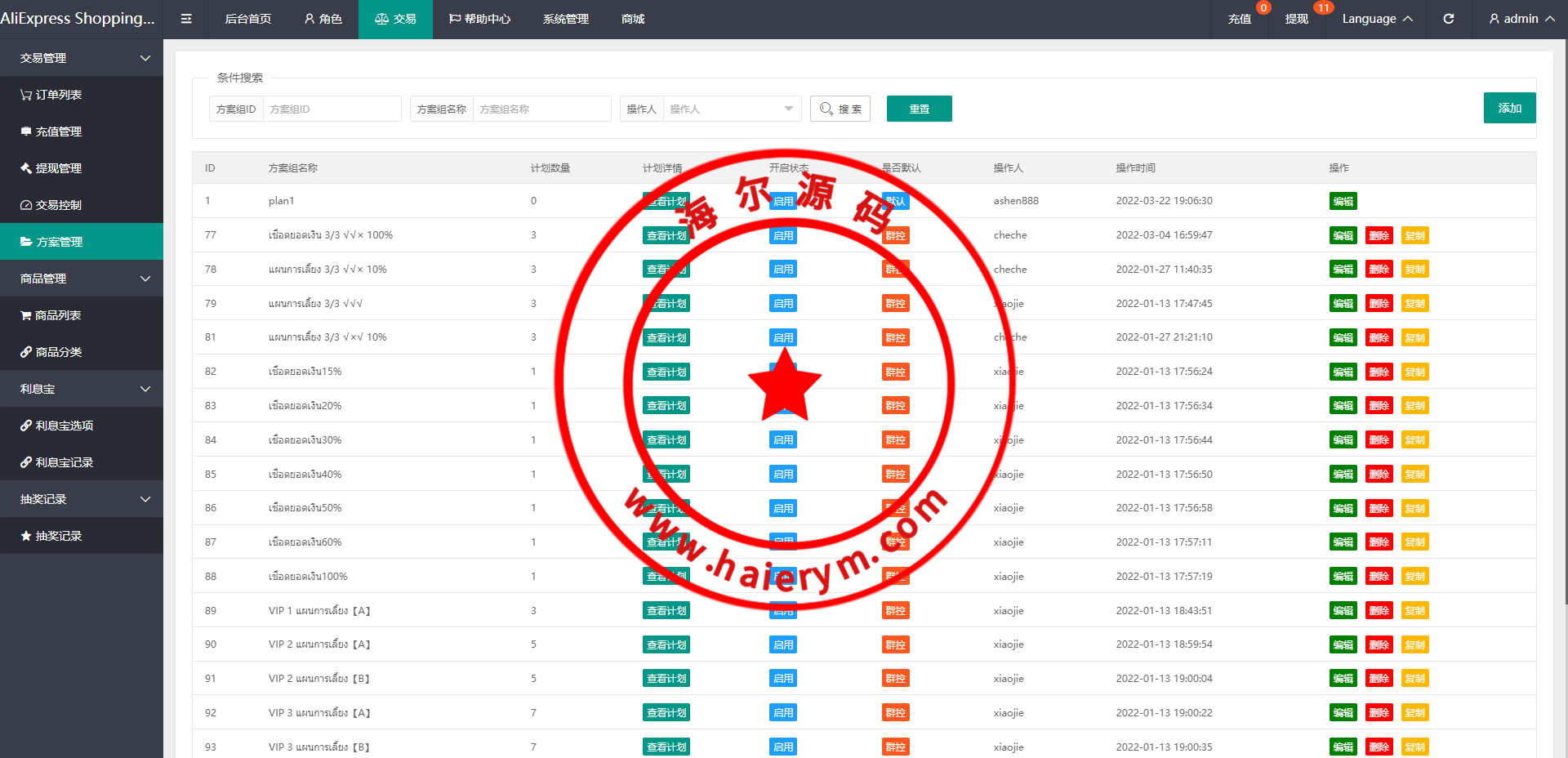Expand the Language menu
The width and height of the screenshot is (1568, 758).
(1377, 19)
